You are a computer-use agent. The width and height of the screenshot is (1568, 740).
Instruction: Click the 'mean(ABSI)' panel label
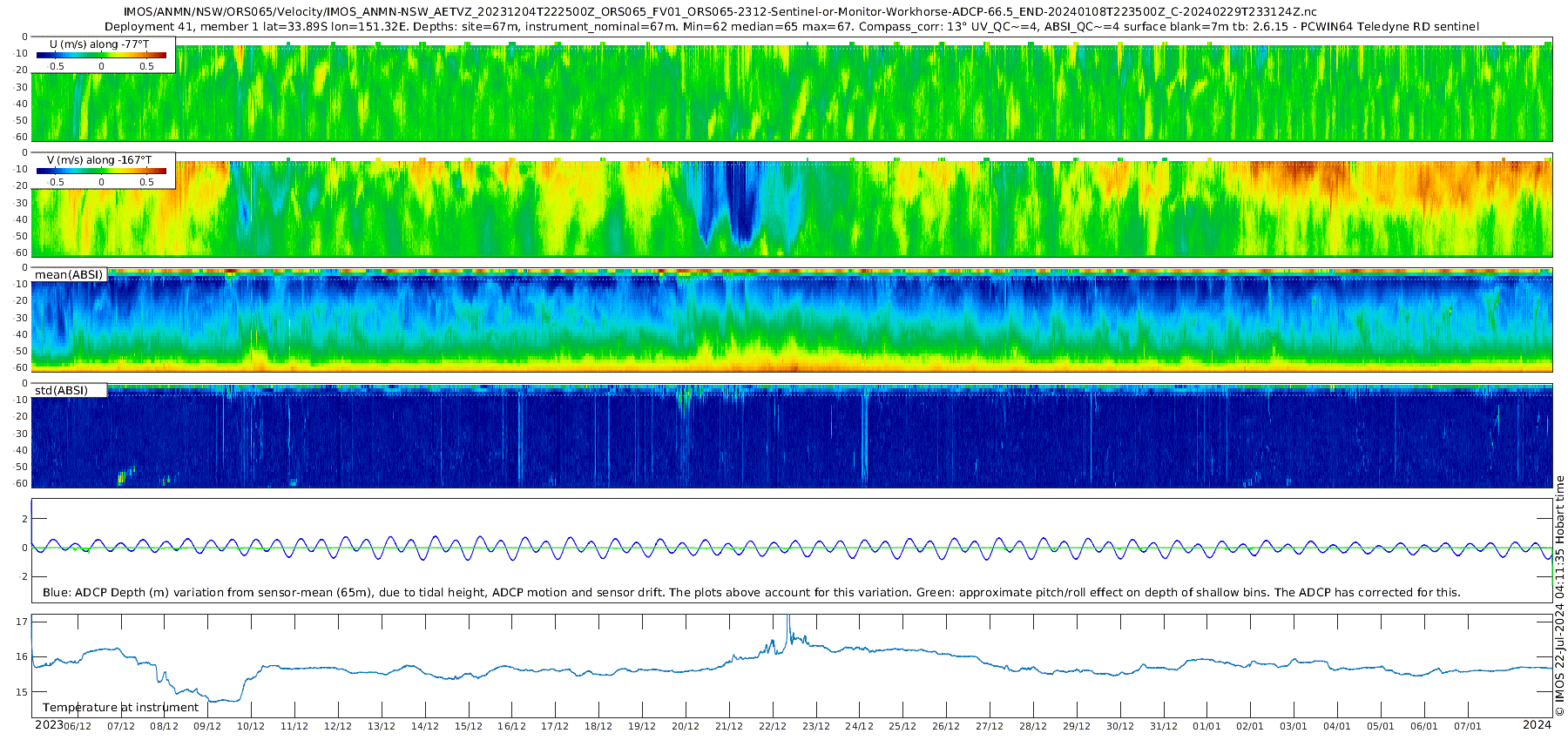pyautogui.click(x=69, y=275)
